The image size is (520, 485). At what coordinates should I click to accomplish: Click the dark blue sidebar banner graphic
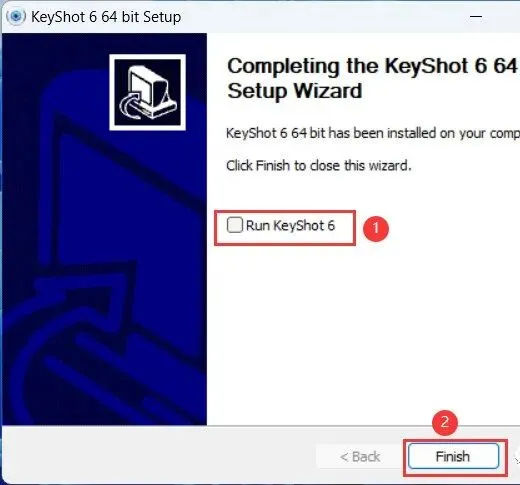click(104, 229)
